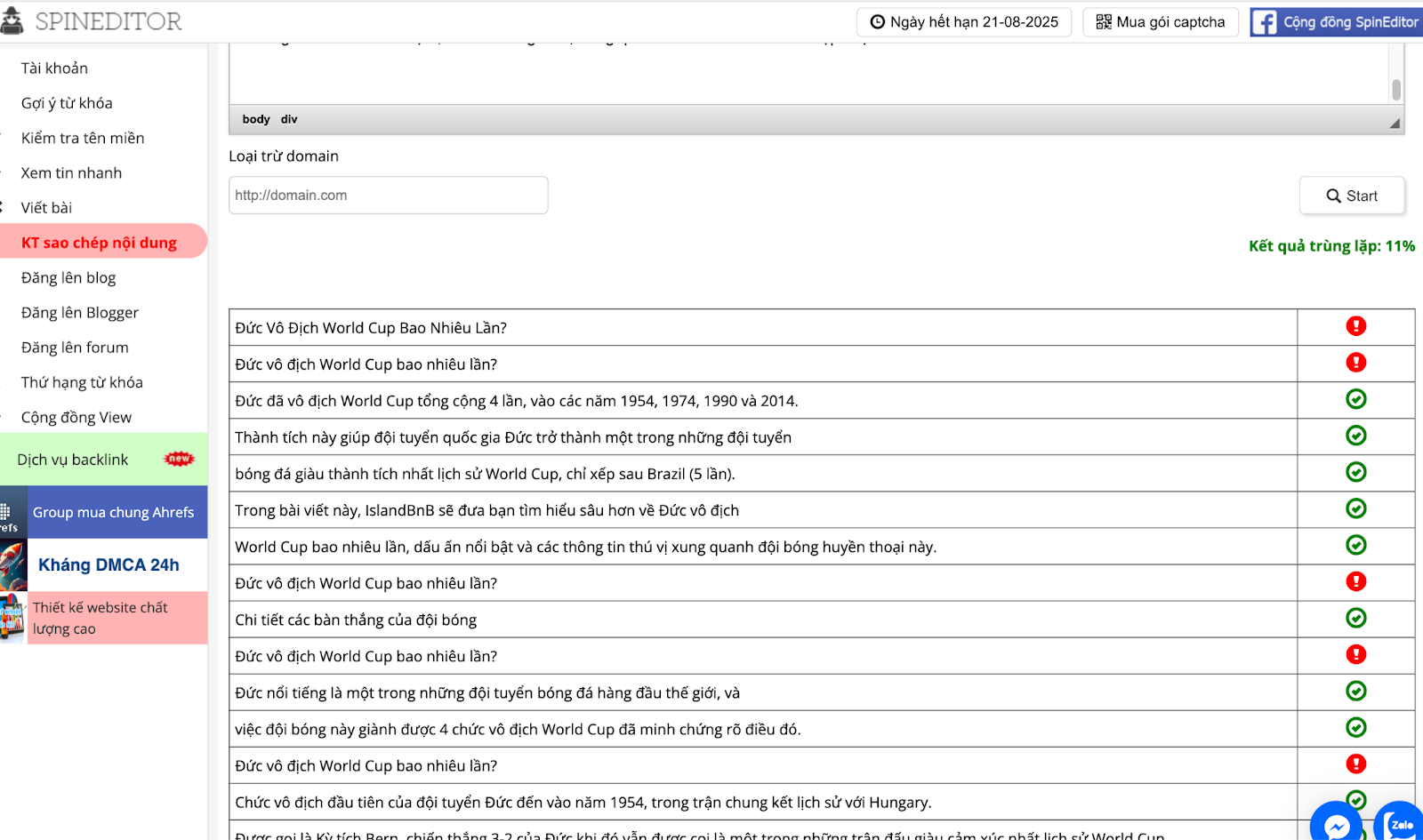
Task: Select row 'Trong bài viết này, IslandBnB sẽ đưa bạn'
Action: tap(762, 510)
